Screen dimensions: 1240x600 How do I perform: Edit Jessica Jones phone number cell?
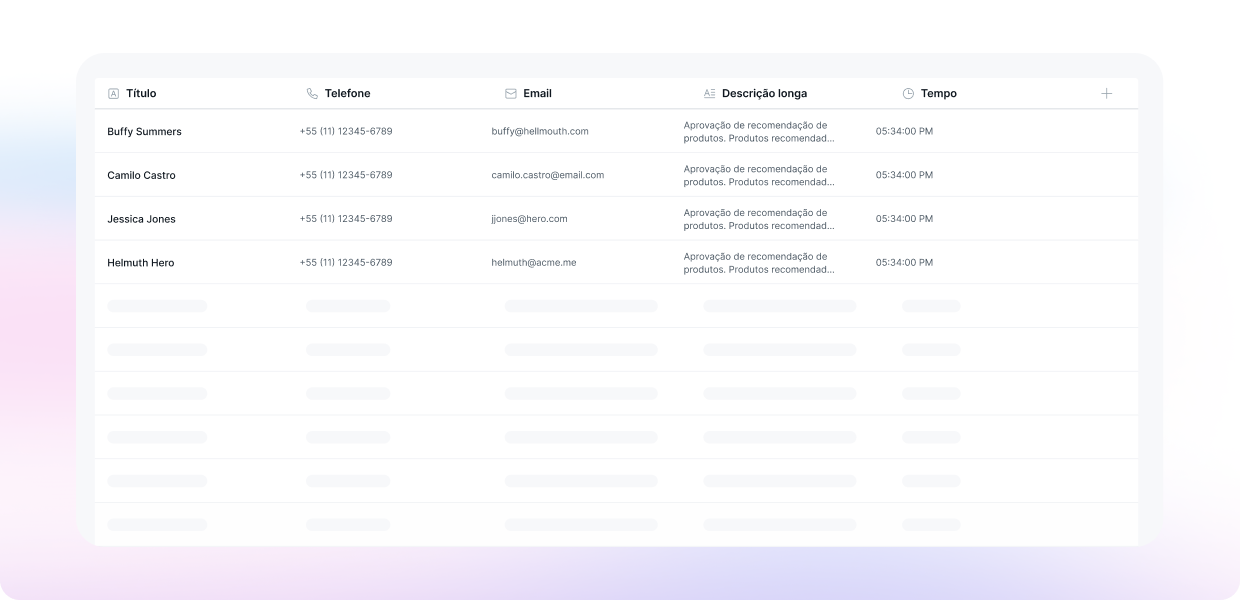(x=345, y=219)
